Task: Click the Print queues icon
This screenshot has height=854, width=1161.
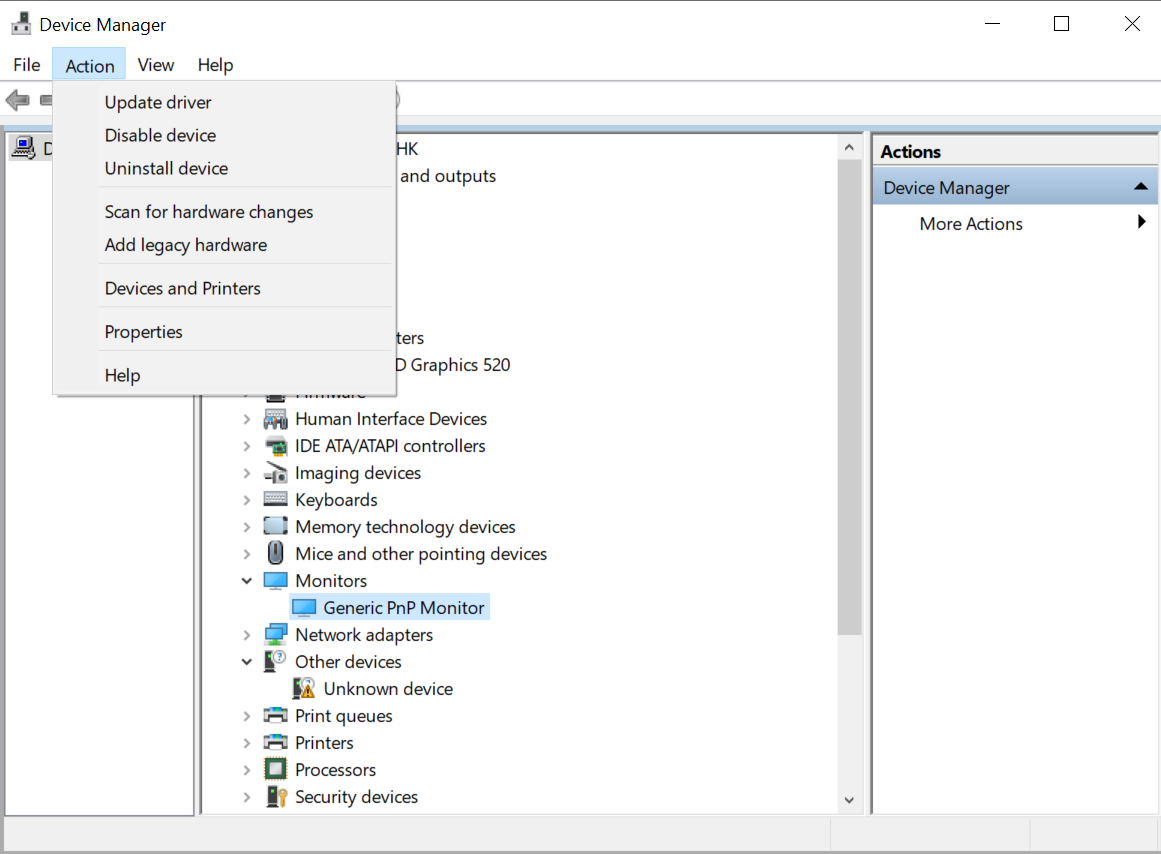Action: [274, 715]
